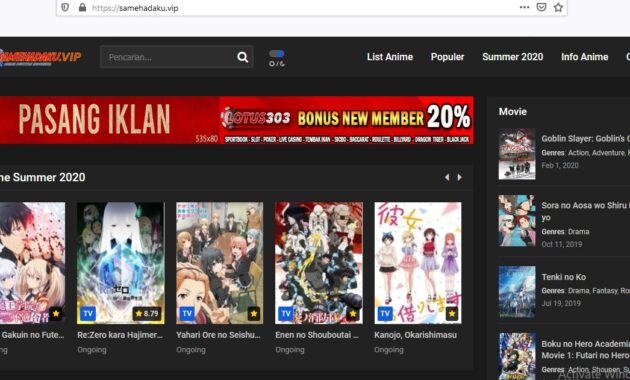The height and width of the screenshot is (380, 630).
Task: Open the Tenki no Ko movie title
Action: click(564, 277)
